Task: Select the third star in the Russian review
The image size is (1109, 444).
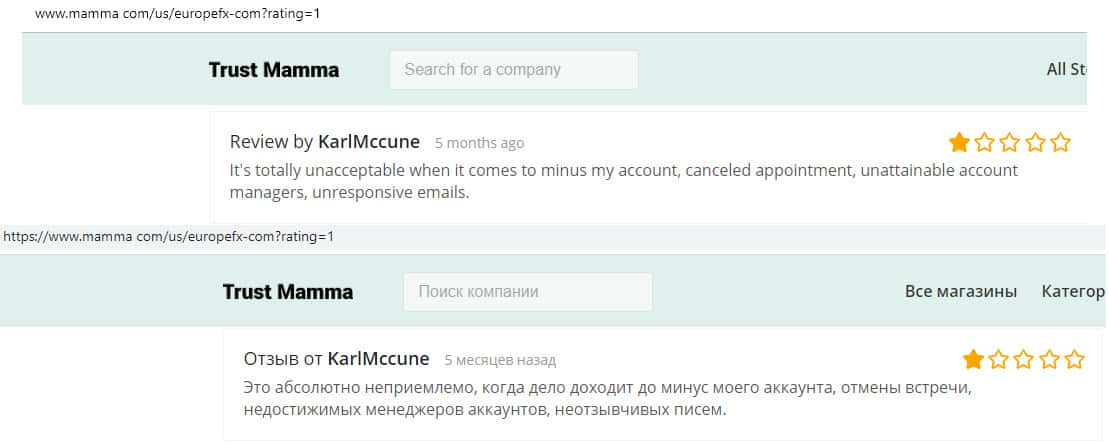Action: tap(1024, 359)
